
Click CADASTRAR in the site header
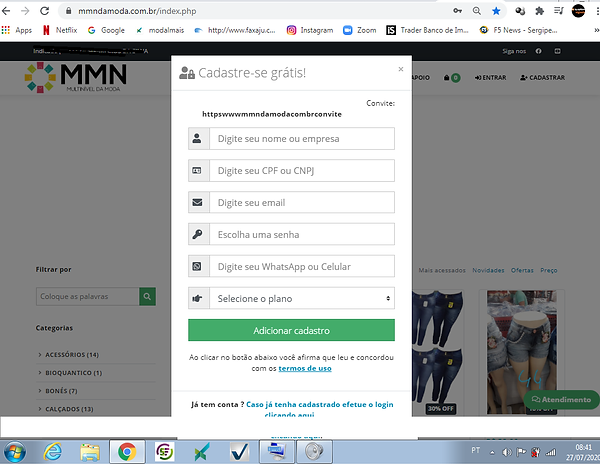542,78
